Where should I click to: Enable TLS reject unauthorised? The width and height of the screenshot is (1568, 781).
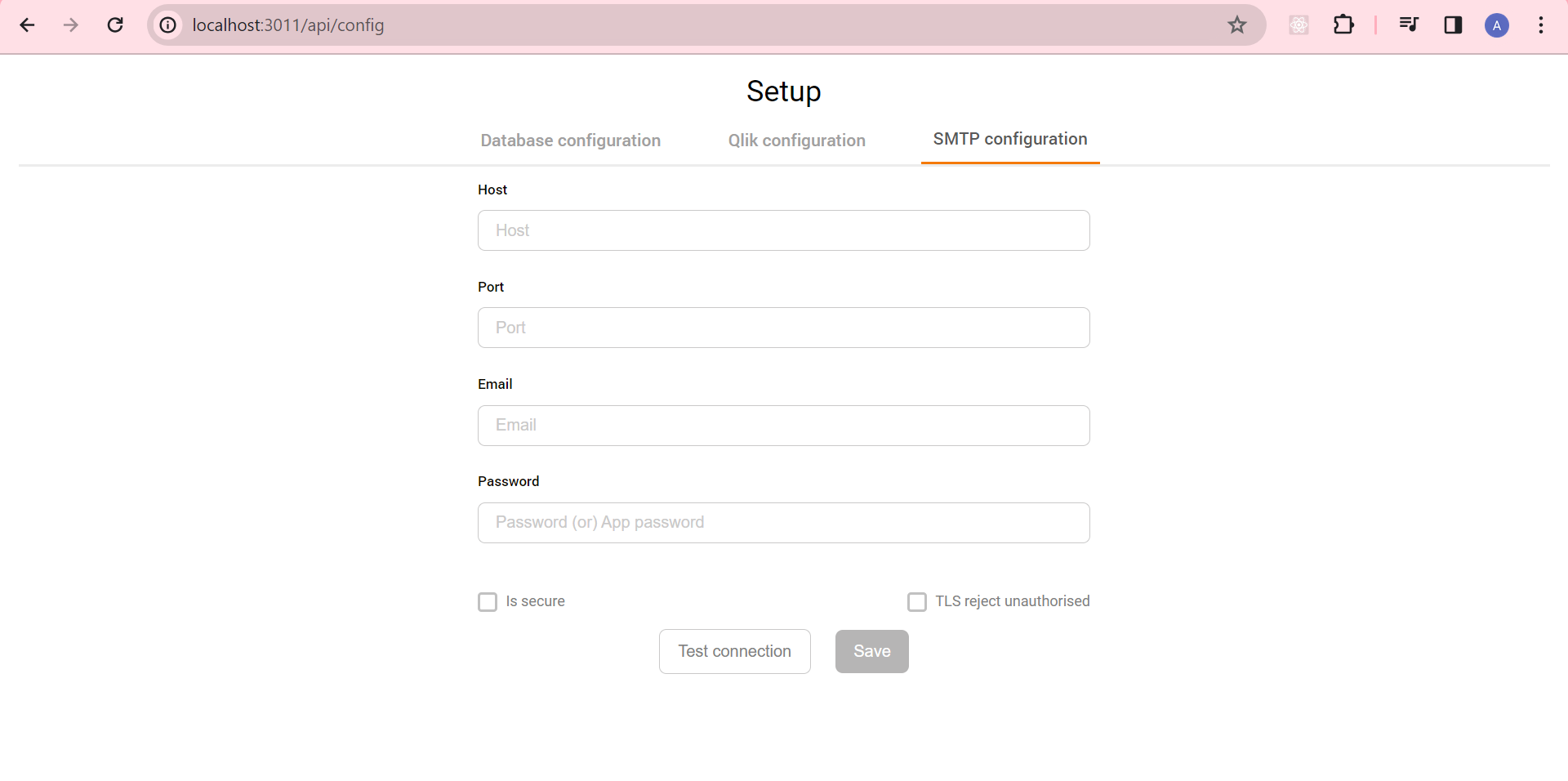916,601
